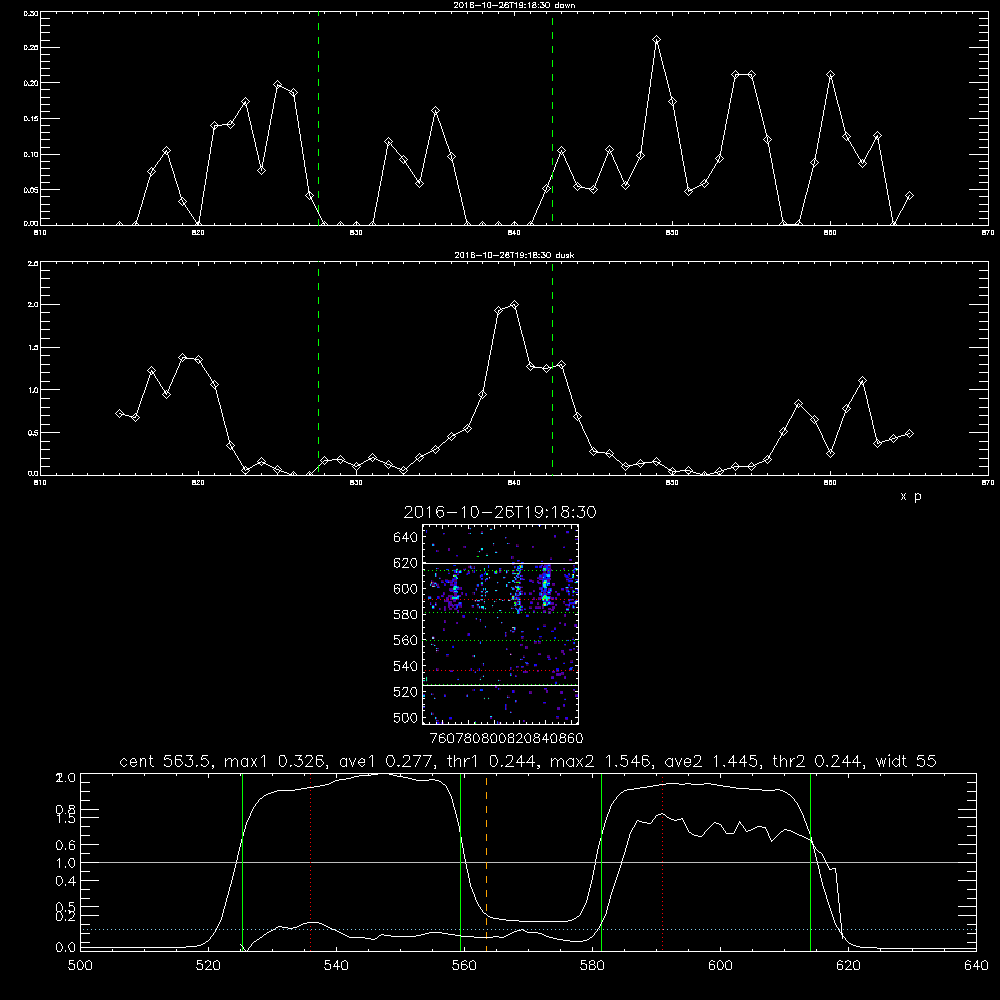Click the "580" x-axis label of bottom plot

tap(592, 966)
